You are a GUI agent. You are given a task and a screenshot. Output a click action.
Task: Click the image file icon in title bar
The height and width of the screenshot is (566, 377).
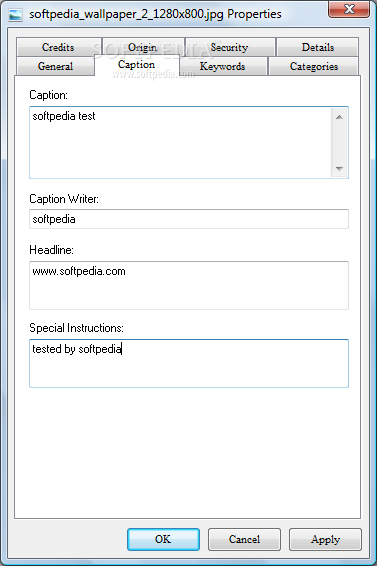(16, 14)
